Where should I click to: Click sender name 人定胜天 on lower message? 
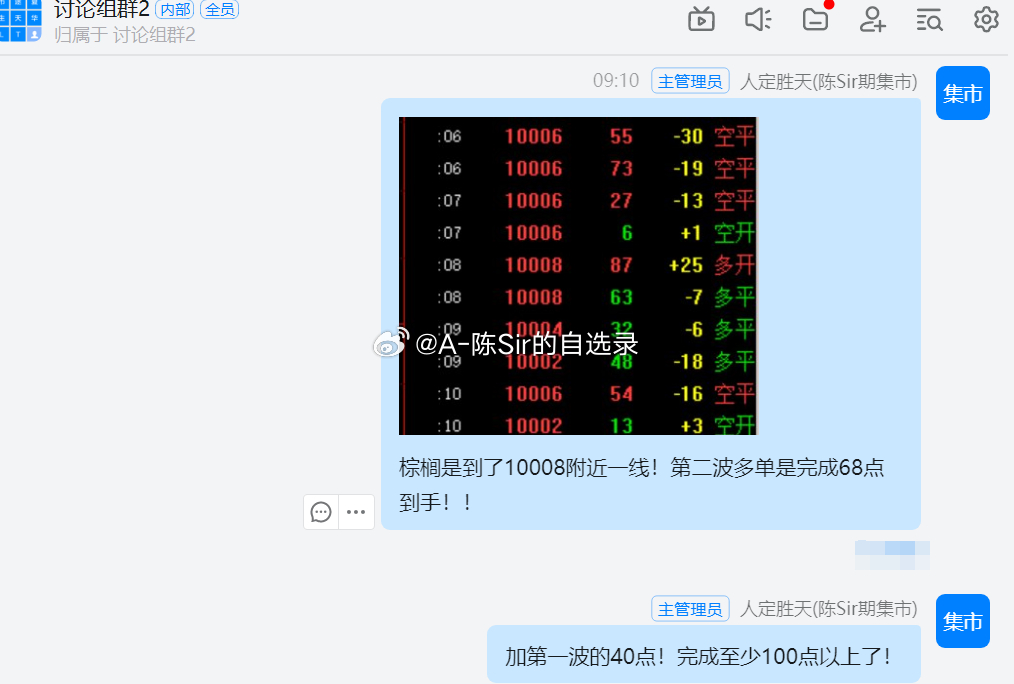tap(828, 609)
